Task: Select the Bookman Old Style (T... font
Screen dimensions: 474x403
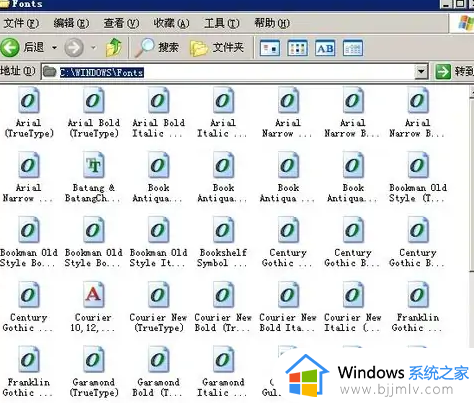Action: pos(418,177)
